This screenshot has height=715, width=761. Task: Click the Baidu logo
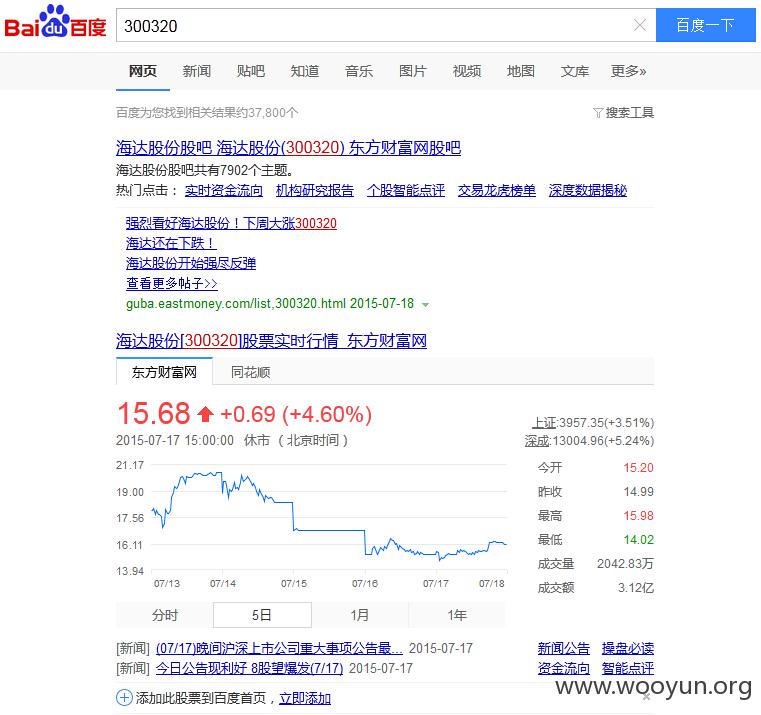[55, 22]
